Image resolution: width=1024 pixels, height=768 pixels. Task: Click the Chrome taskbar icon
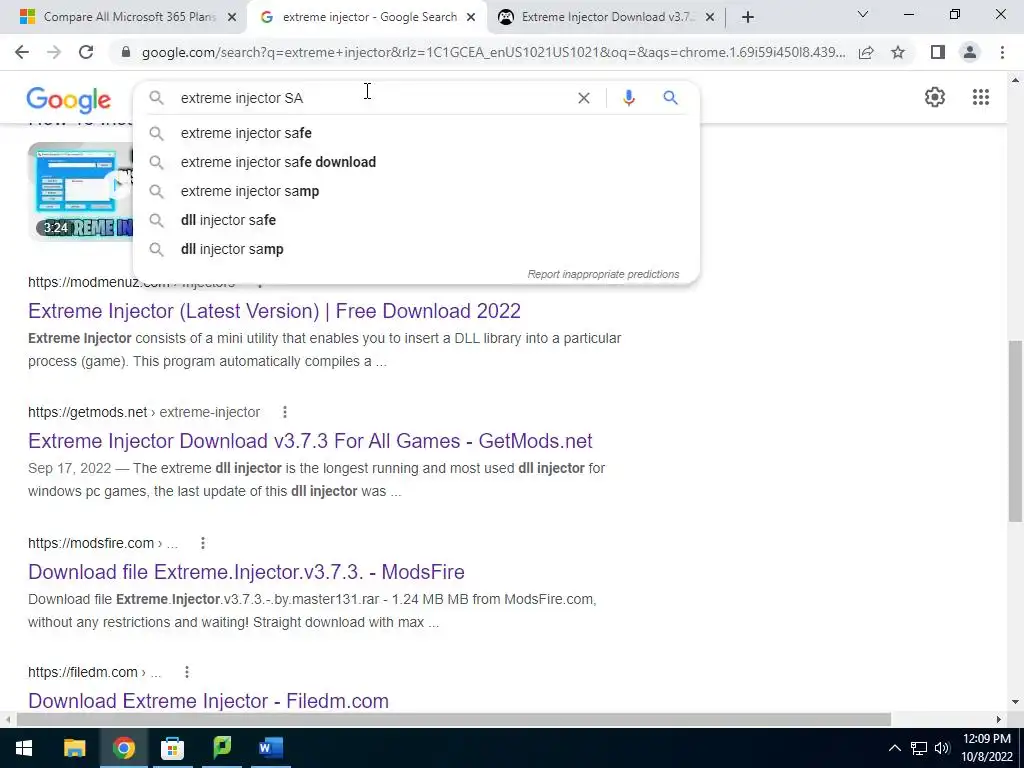coord(123,748)
